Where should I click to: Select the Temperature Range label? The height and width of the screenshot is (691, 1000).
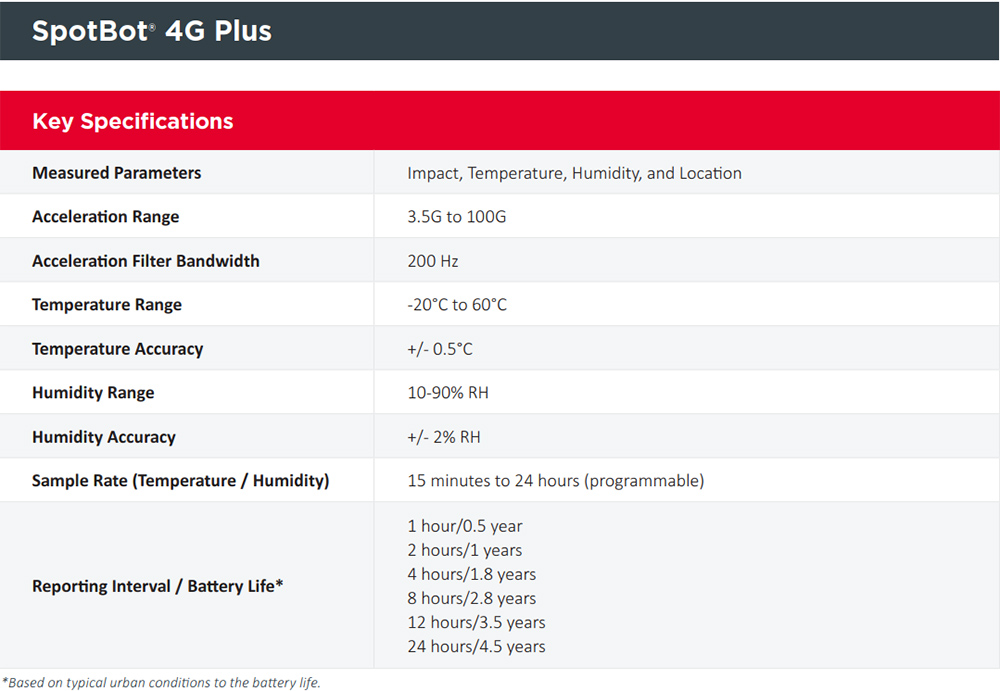(106, 305)
